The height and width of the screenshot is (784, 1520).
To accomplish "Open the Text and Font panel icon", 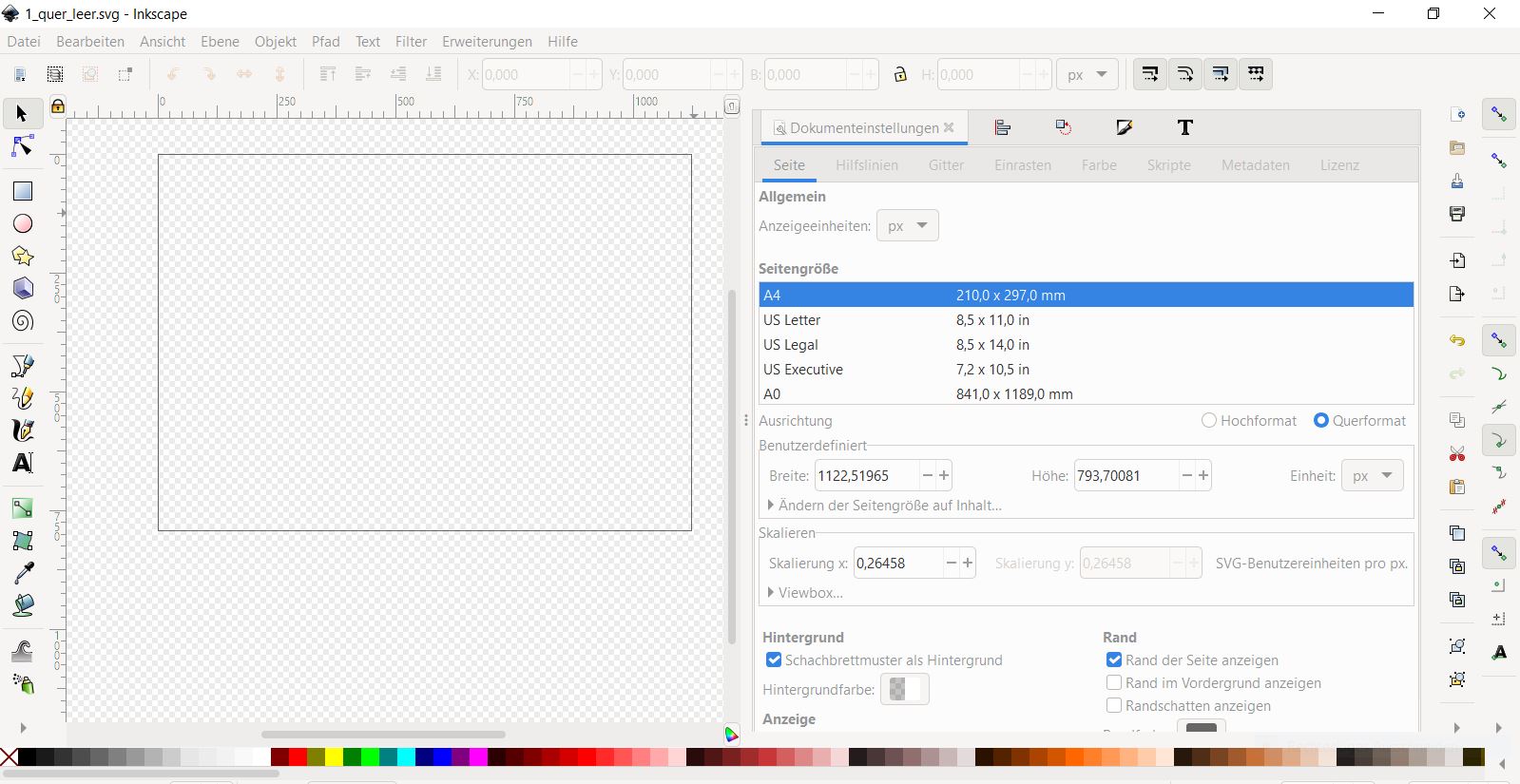I will (1184, 127).
